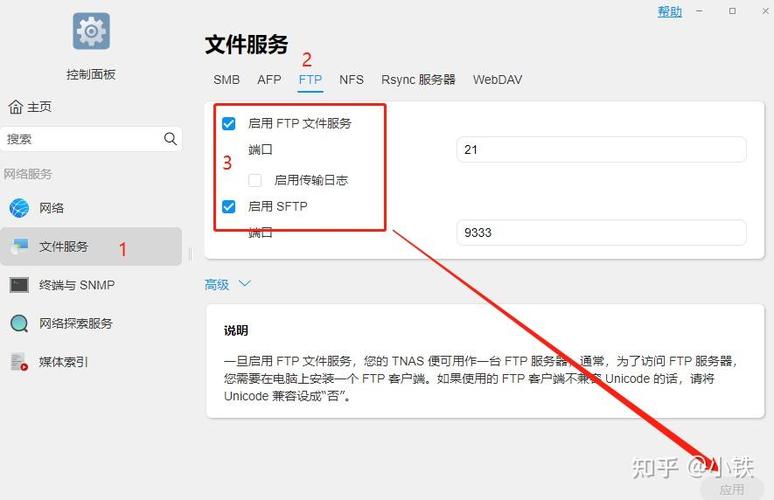Viewport: 774px width, 500px height.
Task: Click the Control Panel gear icon
Action: click(91, 31)
